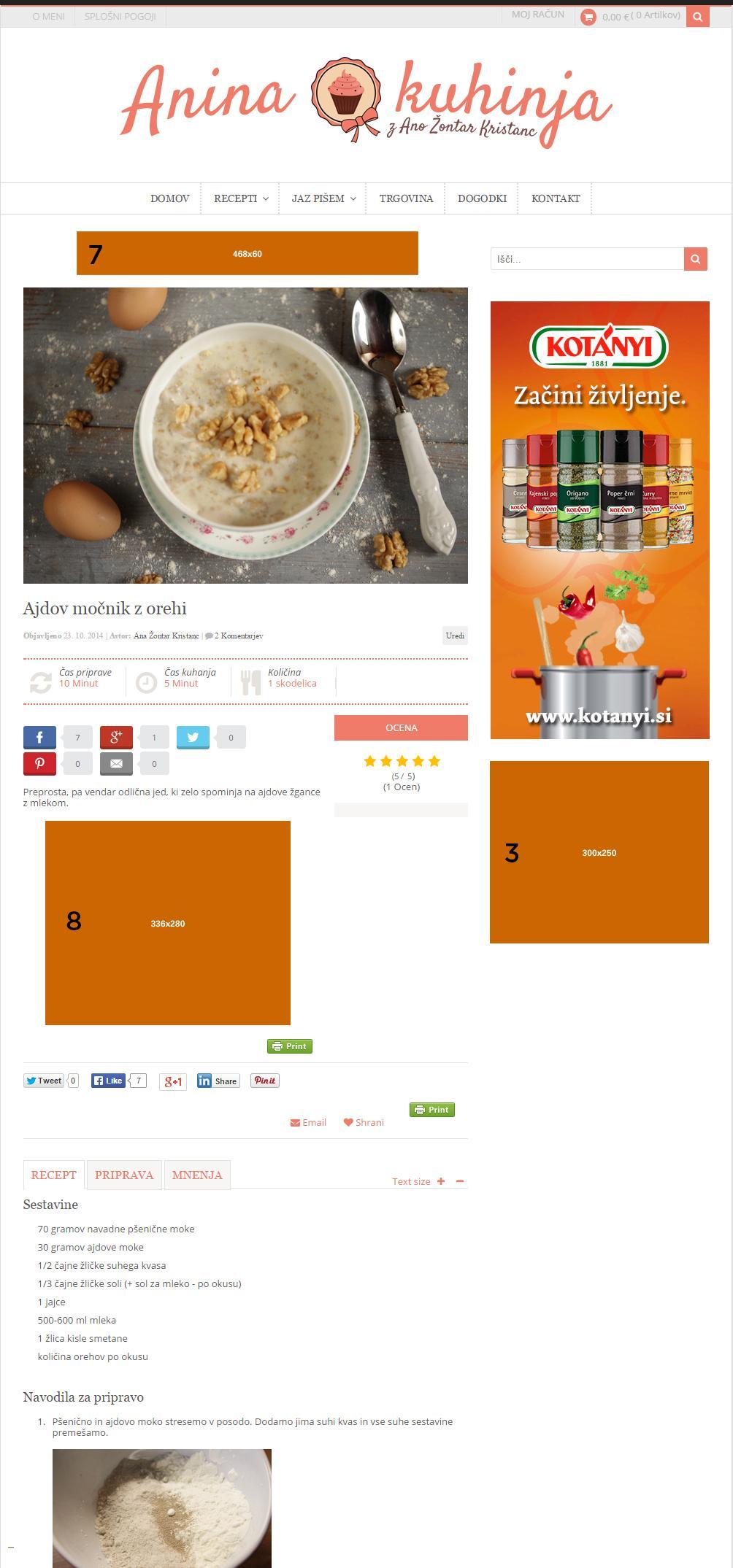Share on Google Plus red icon
This screenshot has height=1568, width=733.
point(116,737)
